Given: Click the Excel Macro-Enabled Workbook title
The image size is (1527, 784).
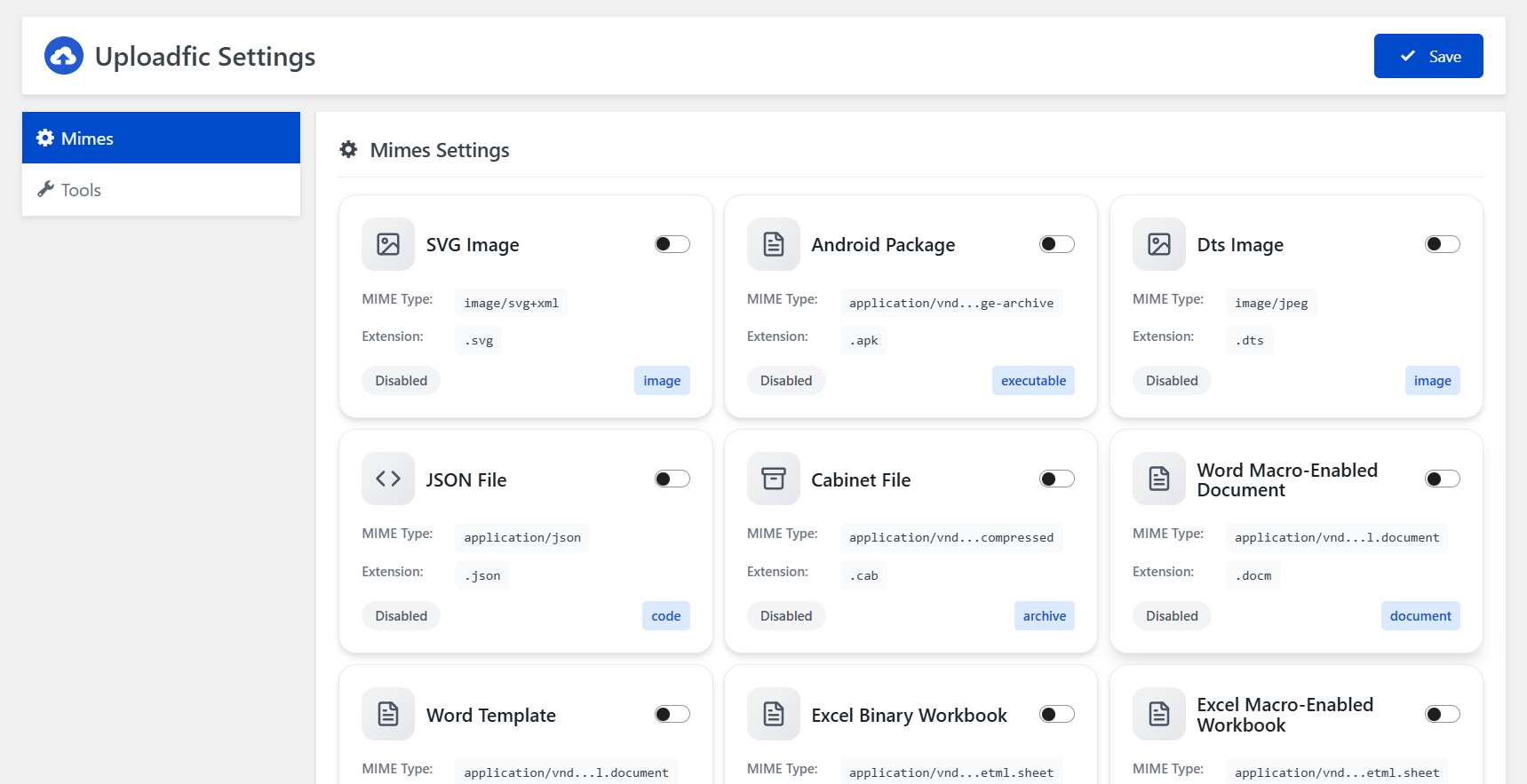Looking at the screenshot, I should pos(1285,715).
